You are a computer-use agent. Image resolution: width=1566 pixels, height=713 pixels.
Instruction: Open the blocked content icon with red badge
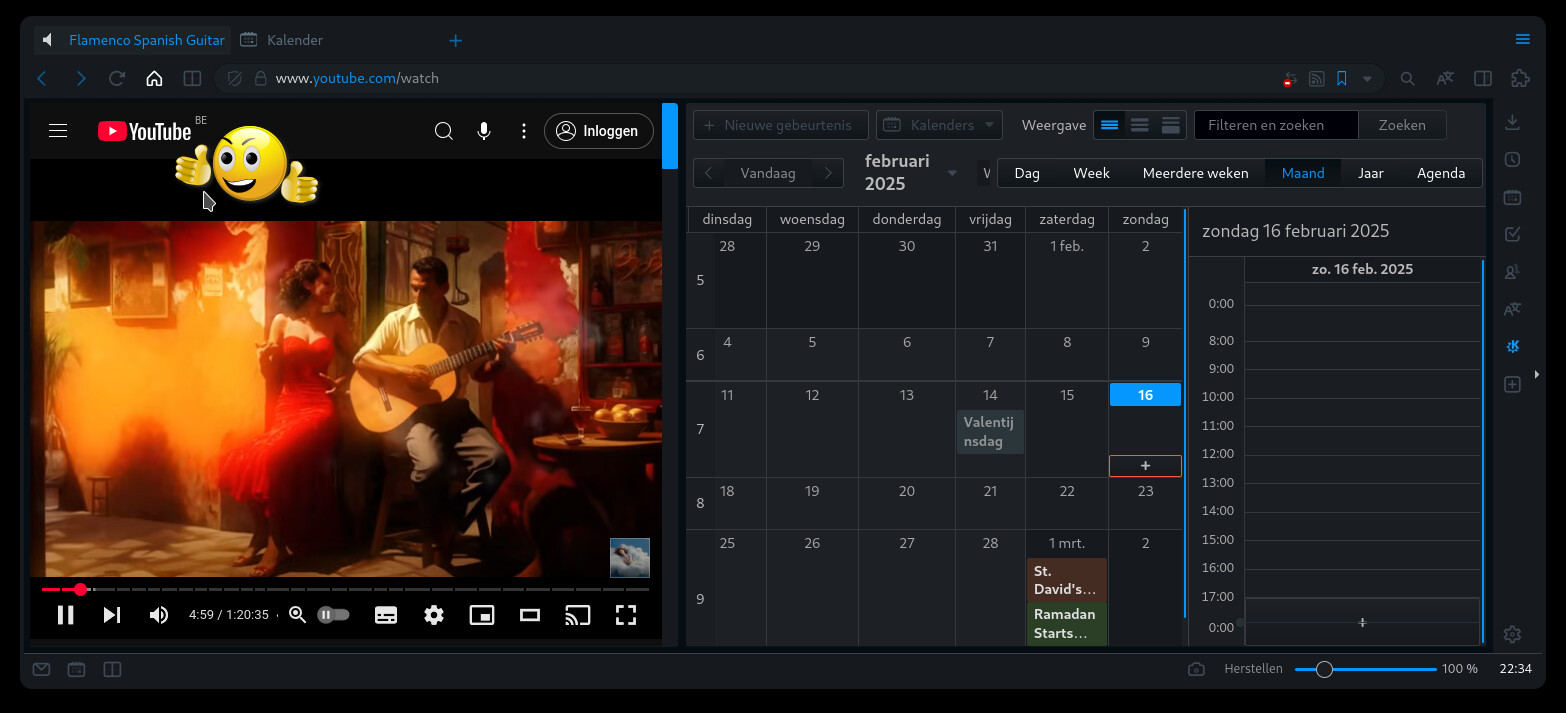point(1291,78)
